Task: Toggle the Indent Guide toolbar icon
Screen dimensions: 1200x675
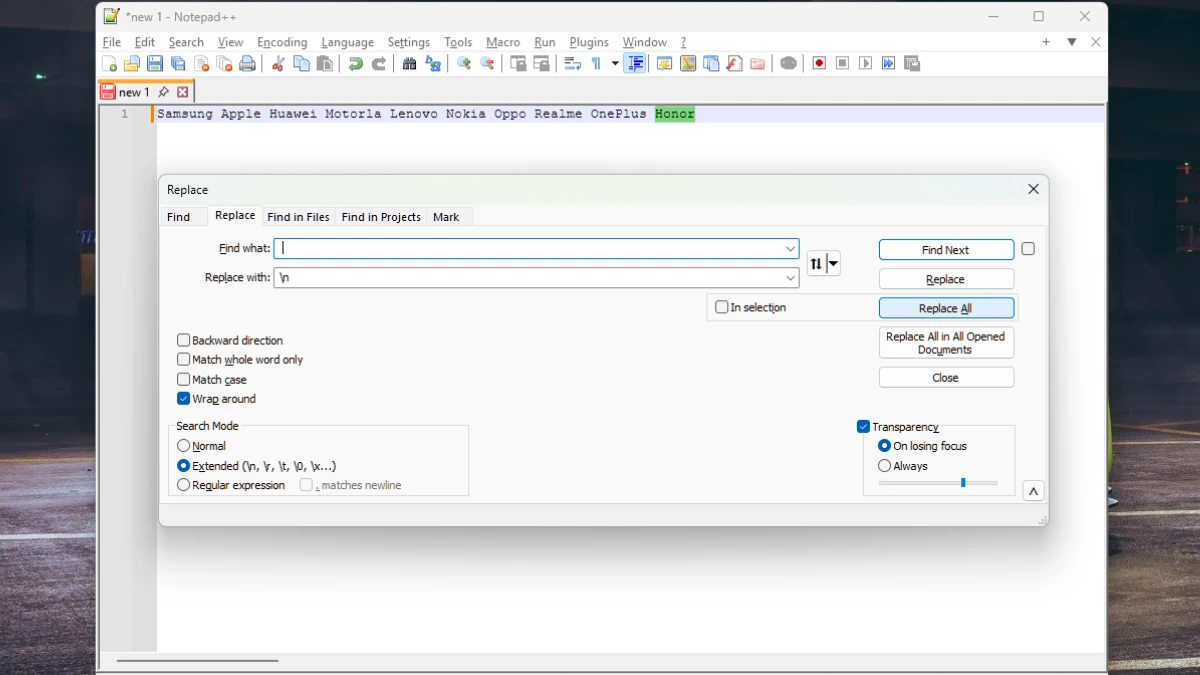Action: coord(634,63)
